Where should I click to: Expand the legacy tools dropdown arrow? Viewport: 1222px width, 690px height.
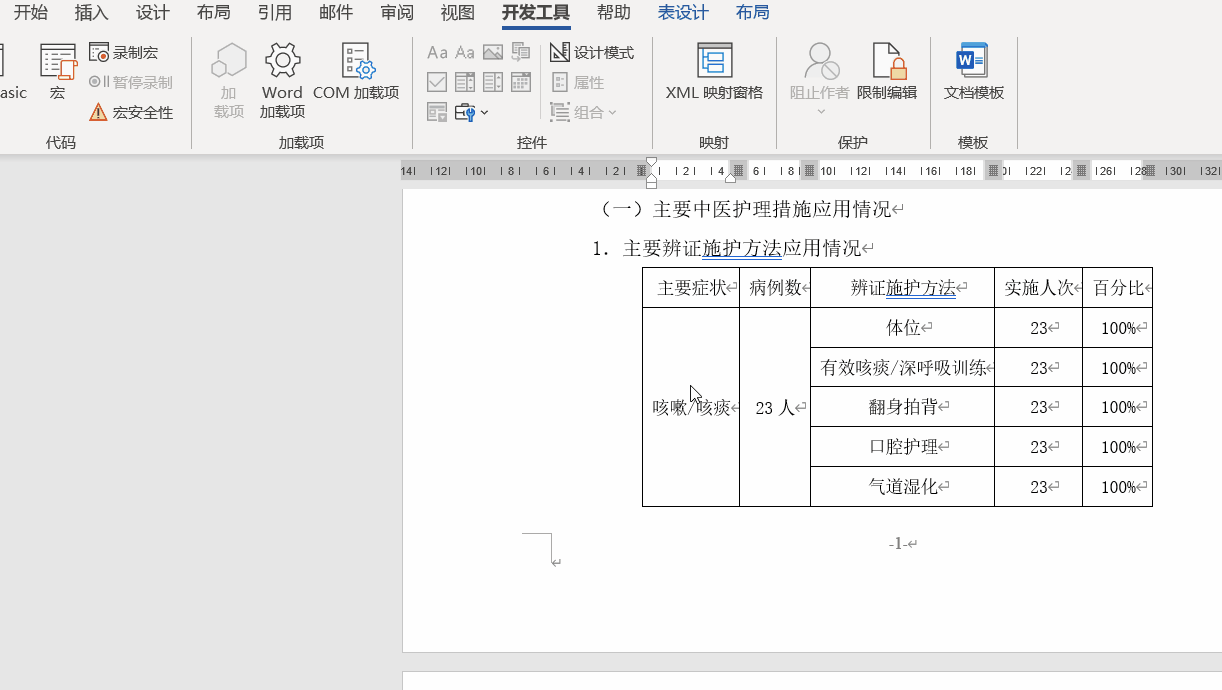484,112
